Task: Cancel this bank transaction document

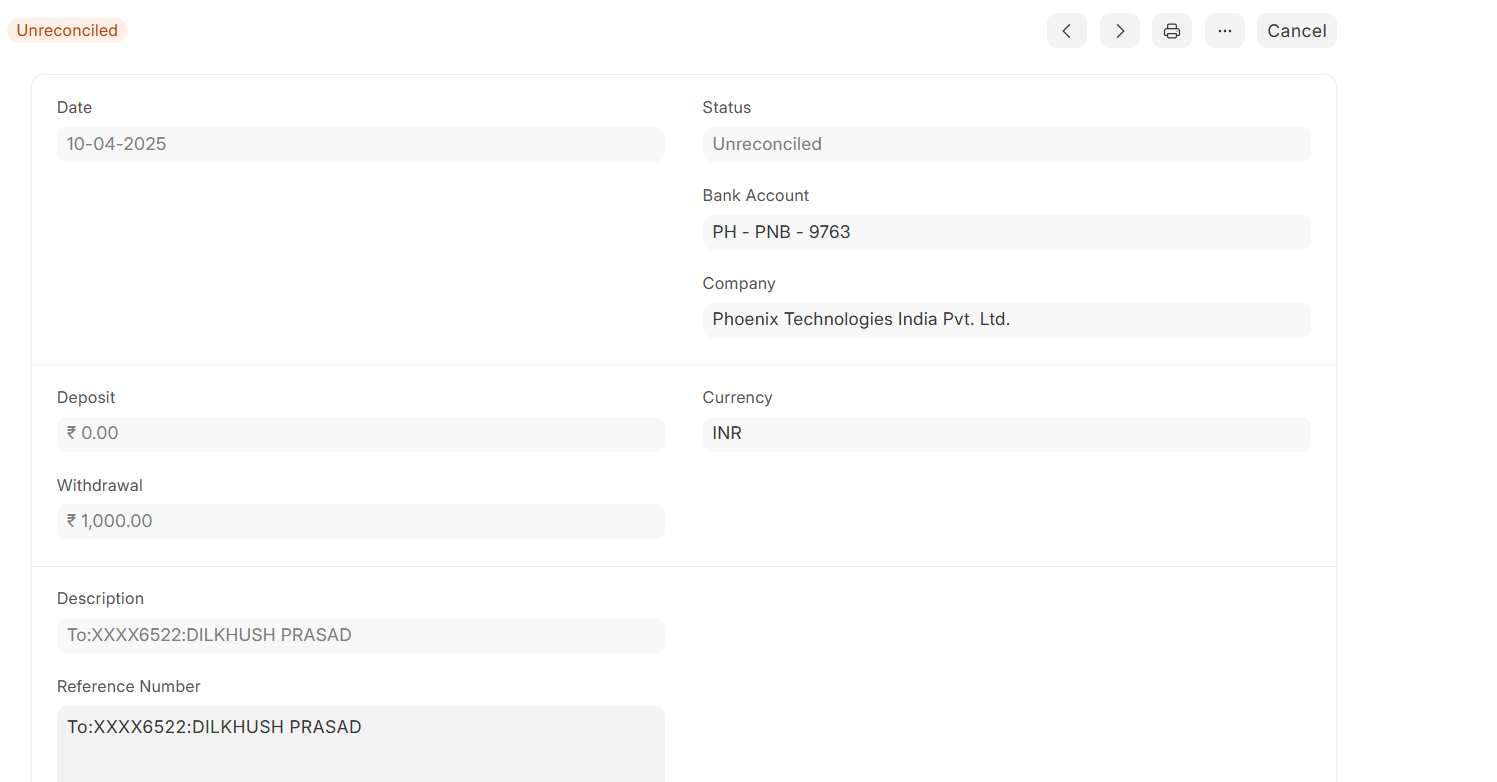Action: pos(1296,31)
